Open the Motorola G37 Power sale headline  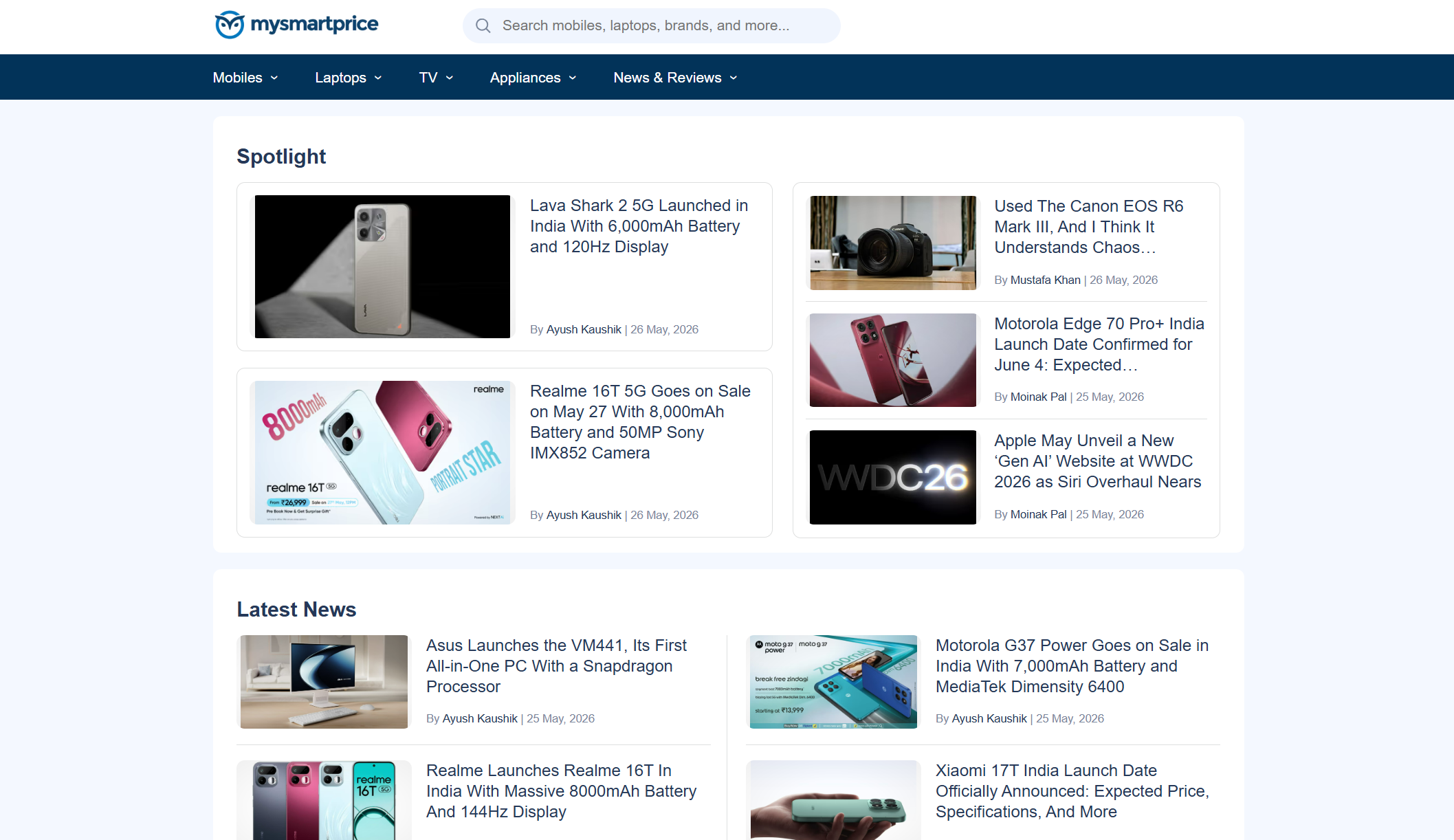point(1072,666)
